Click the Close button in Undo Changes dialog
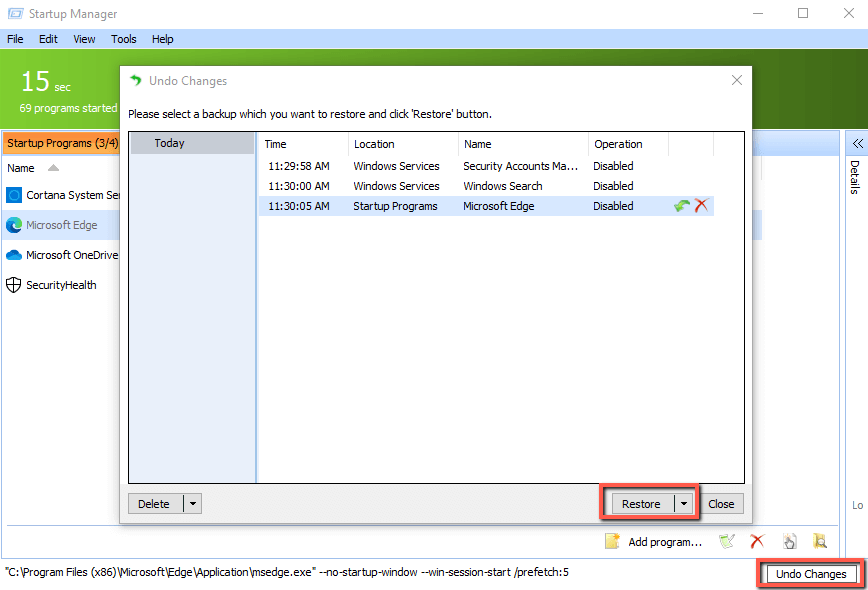This screenshot has height=590, width=868. pos(721,504)
